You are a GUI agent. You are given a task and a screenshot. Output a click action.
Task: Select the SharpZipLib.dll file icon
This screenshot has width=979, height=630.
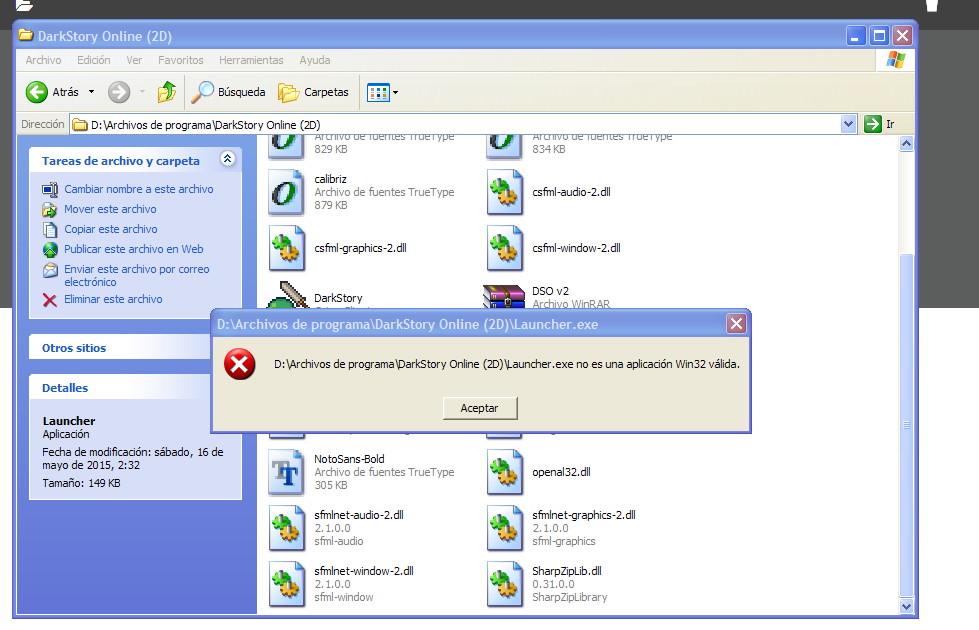click(505, 584)
